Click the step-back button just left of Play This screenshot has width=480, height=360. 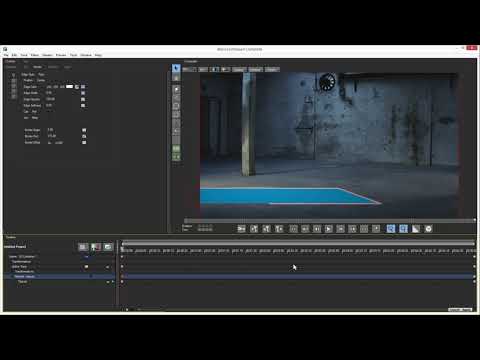(x=317, y=229)
